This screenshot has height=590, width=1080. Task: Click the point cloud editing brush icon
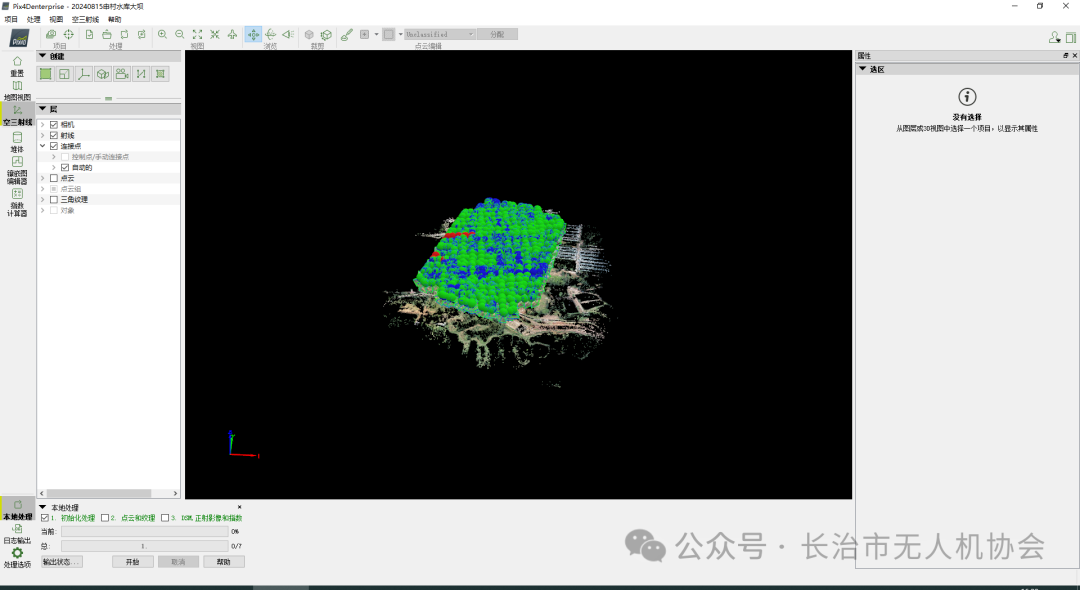[x=346, y=34]
